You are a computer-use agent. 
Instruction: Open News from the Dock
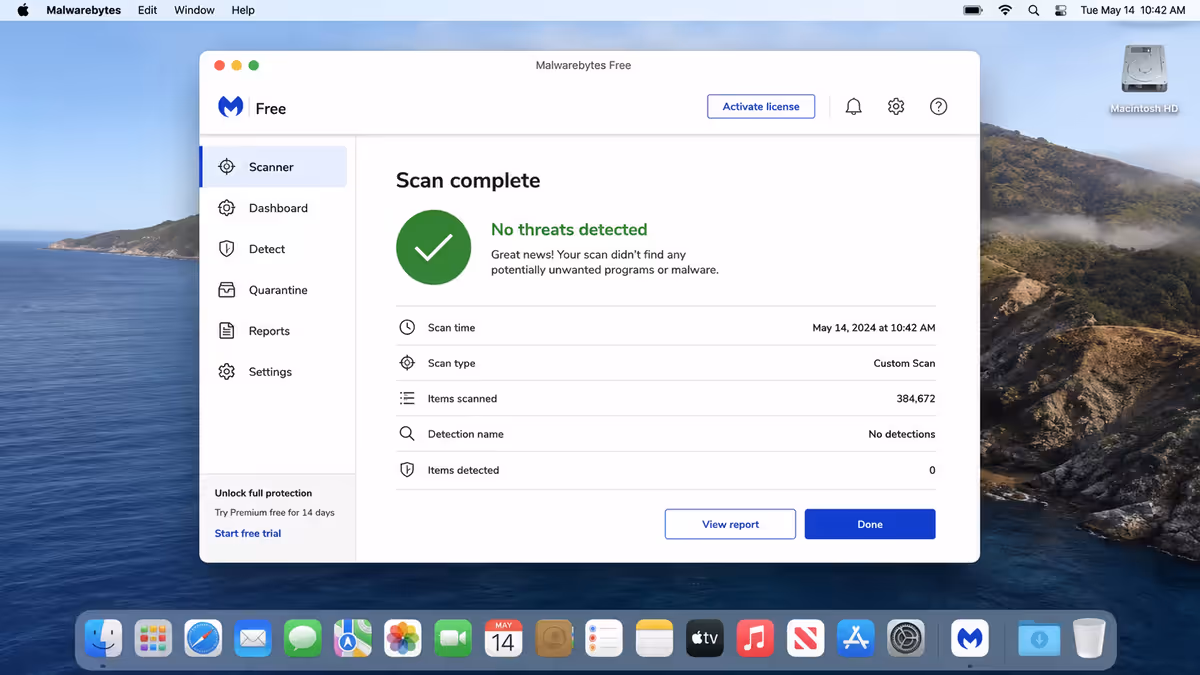805,638
